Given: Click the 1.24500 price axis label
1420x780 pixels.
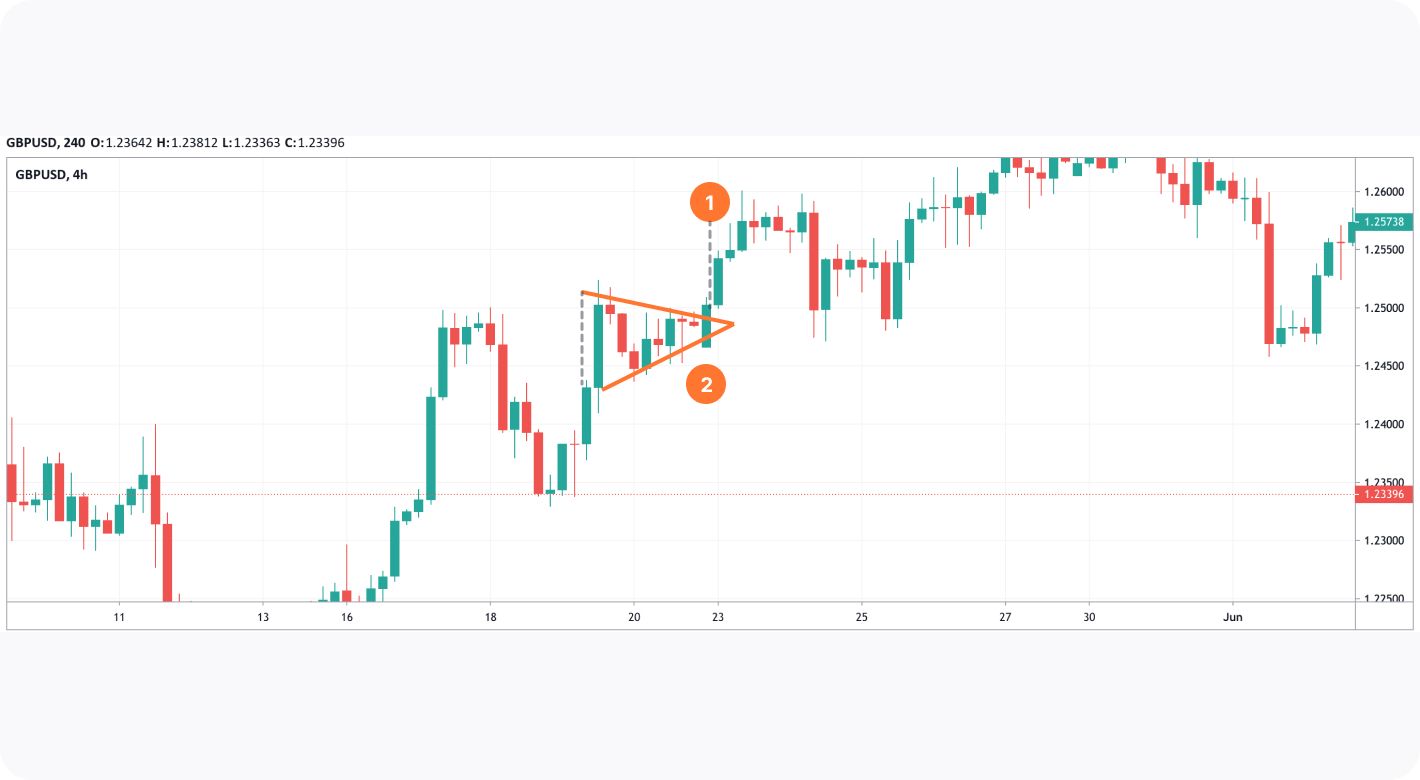Looking at the screenshot, I should click(x=1385, y=366).
